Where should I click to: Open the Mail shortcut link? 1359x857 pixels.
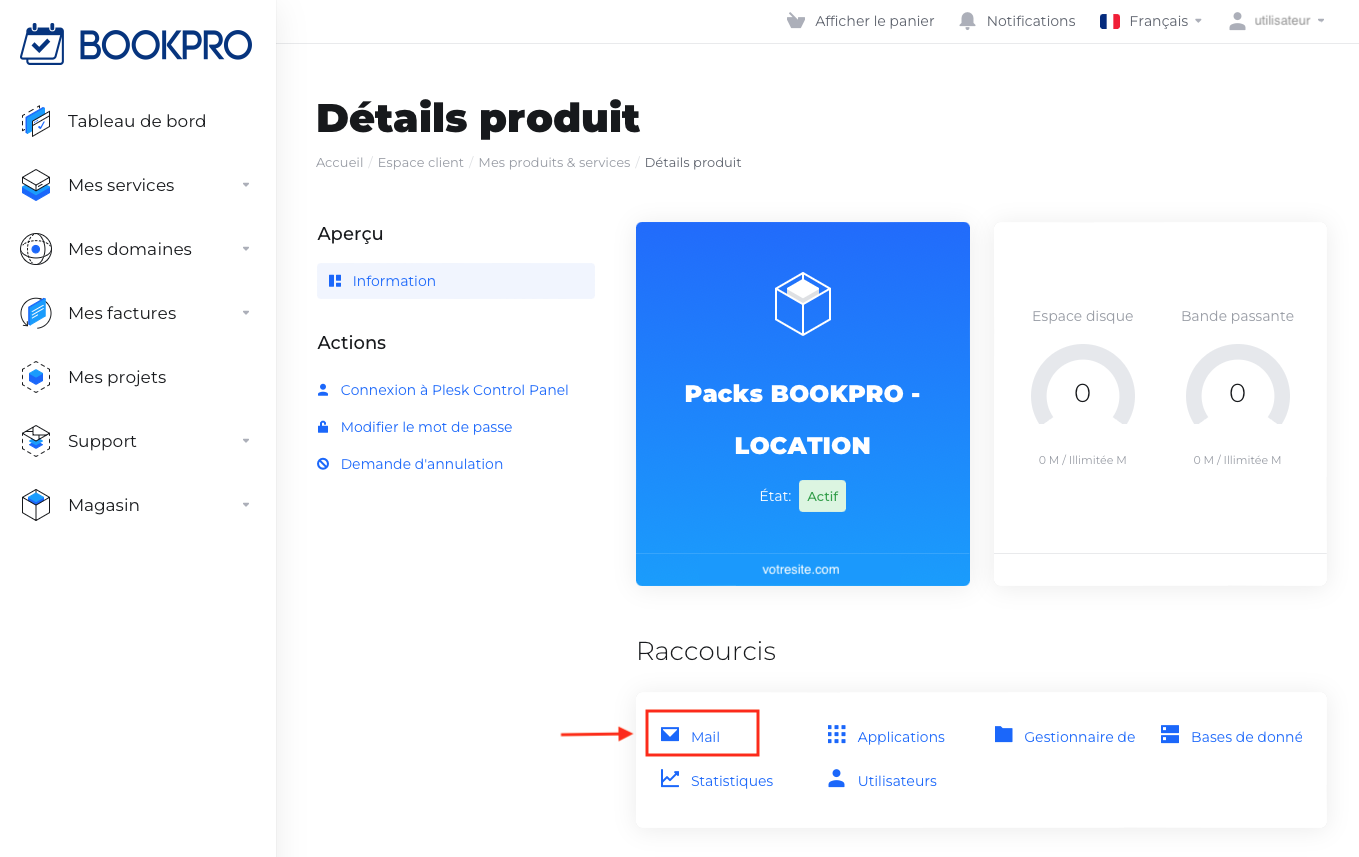coord(705,737)
